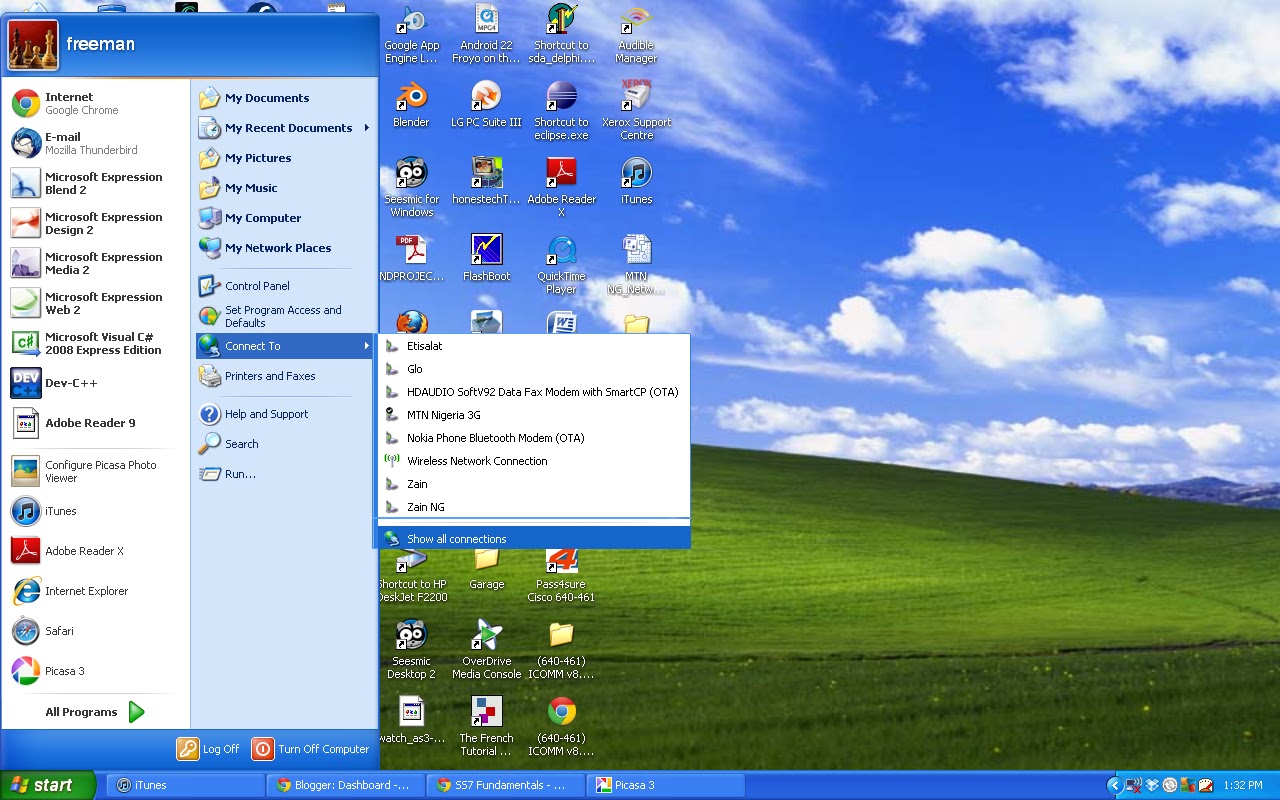Screen dimensions: 1280x800
Task: Open Search from Start menu
Action: point(284,444)
